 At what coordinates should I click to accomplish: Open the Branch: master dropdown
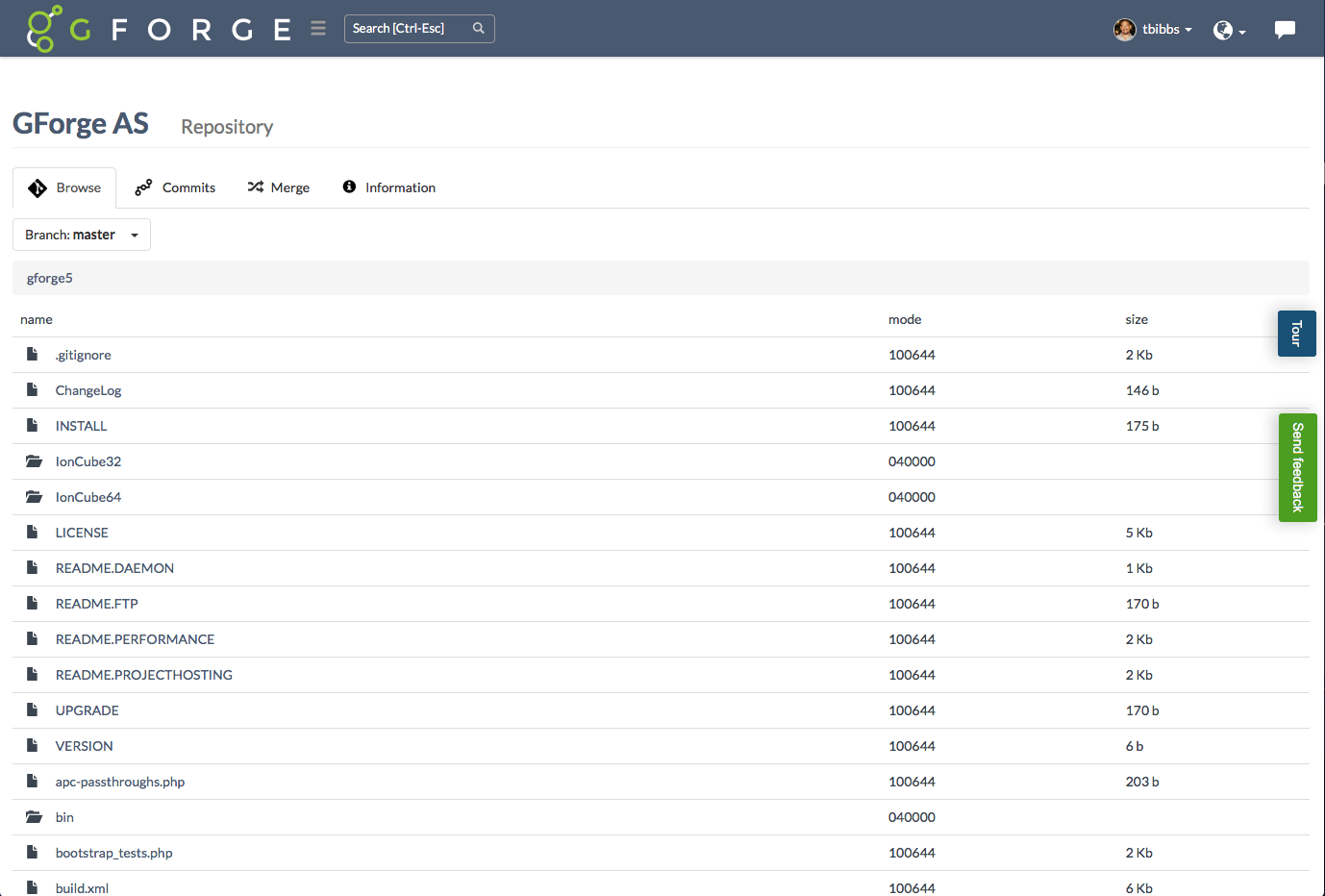[81, 234]
